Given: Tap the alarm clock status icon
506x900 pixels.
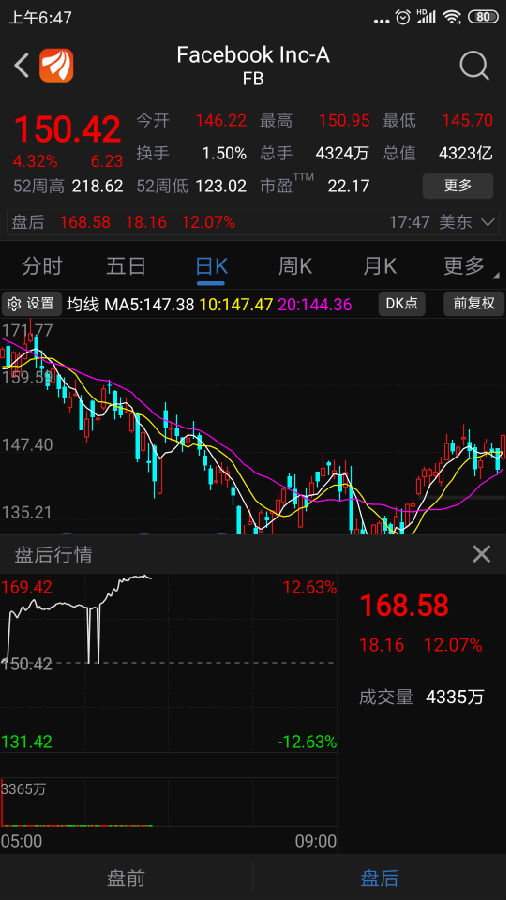Looking at the screenshot, I should coord(403,17).
